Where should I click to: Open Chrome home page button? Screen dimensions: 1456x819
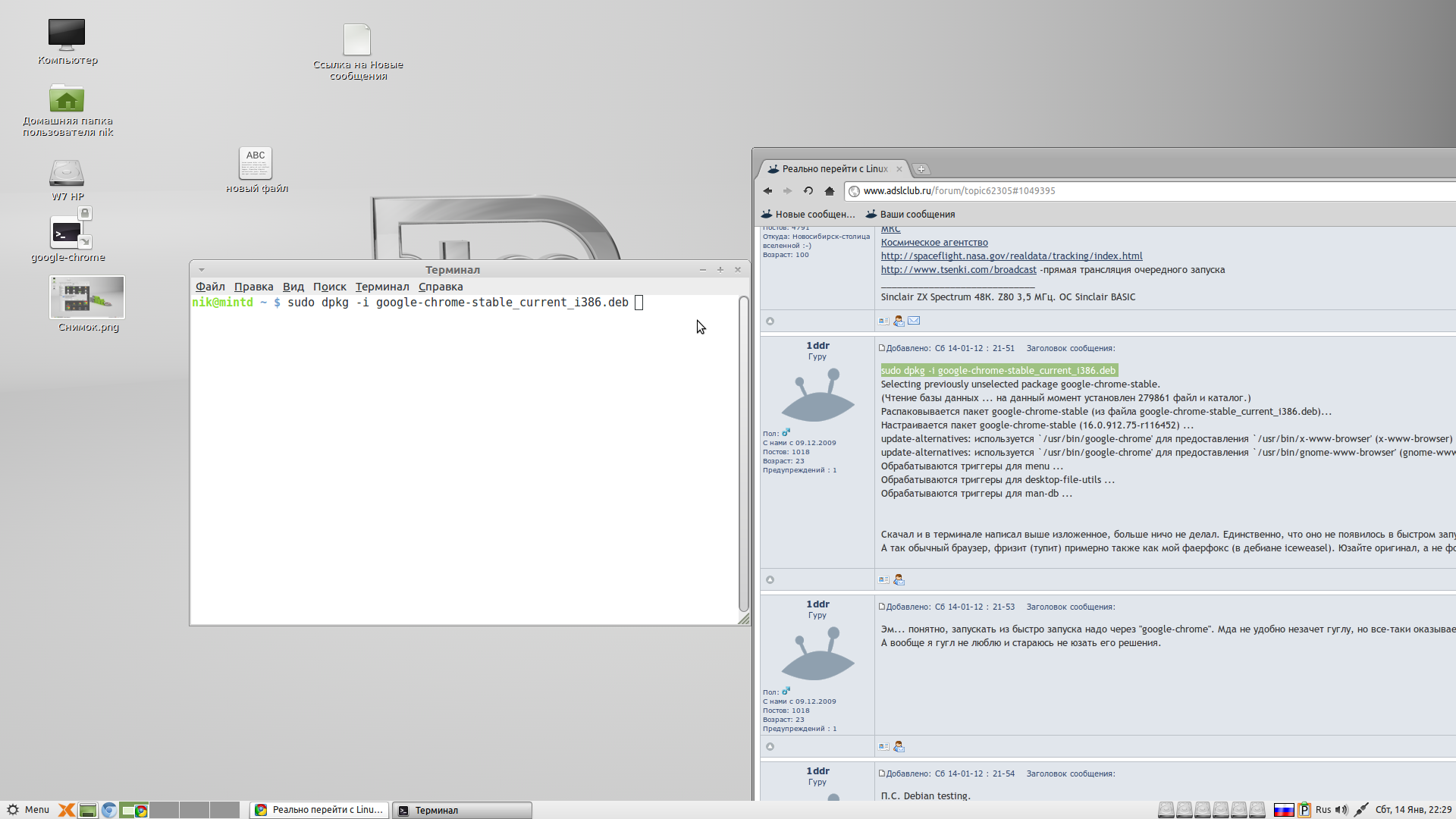830,191
